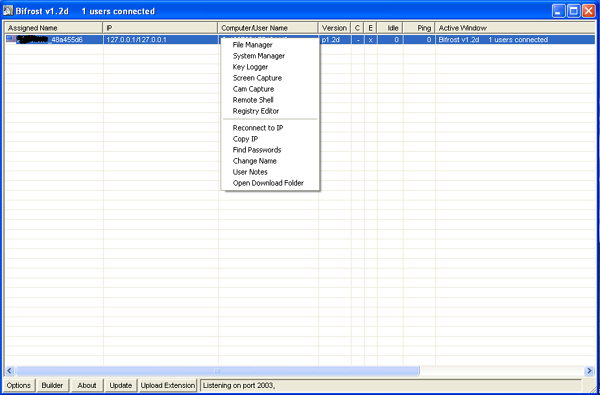
Task: Click Active Window column header
Action: (515, 28)
